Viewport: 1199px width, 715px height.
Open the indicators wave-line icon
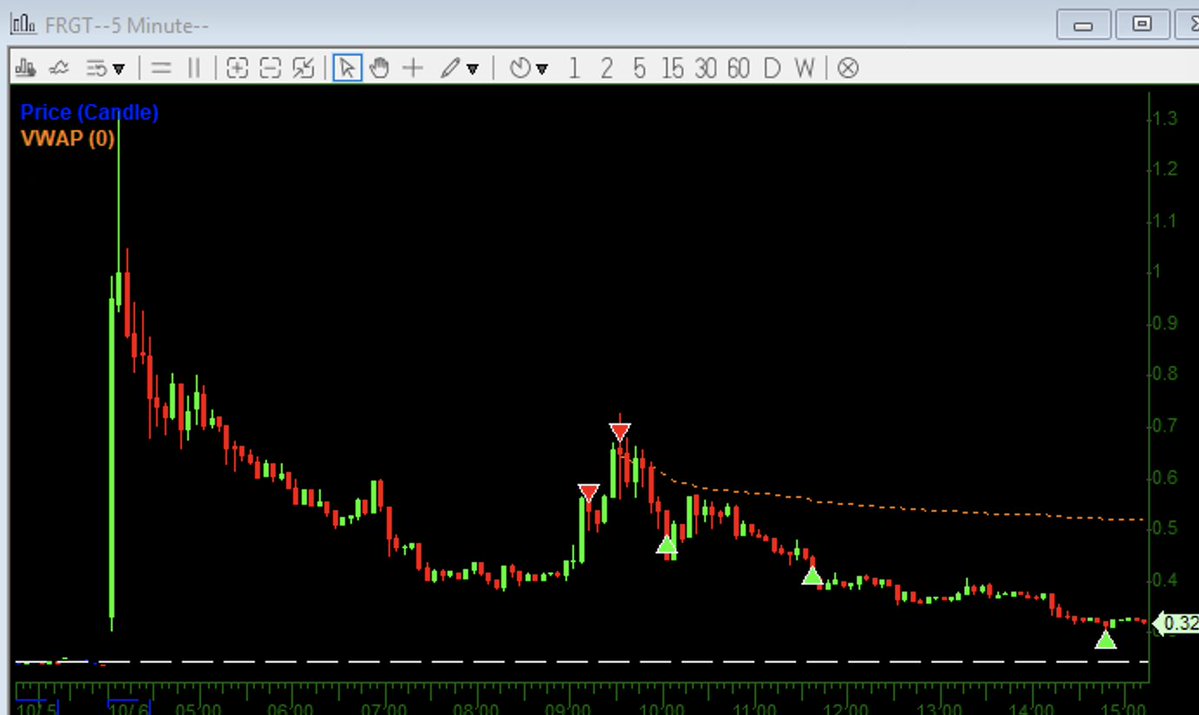pyautogui.click(x=58, y=68)
